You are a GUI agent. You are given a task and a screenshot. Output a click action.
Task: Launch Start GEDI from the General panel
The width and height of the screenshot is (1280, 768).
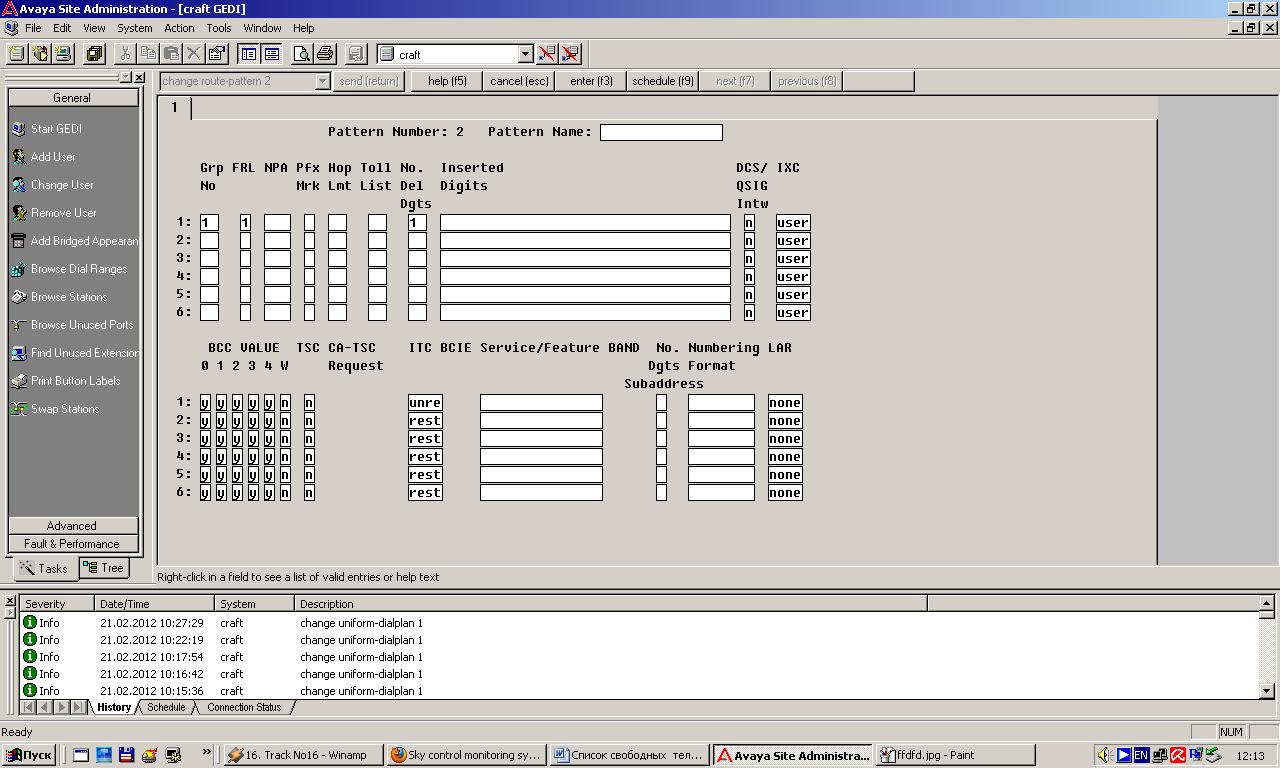coord(56,129)
